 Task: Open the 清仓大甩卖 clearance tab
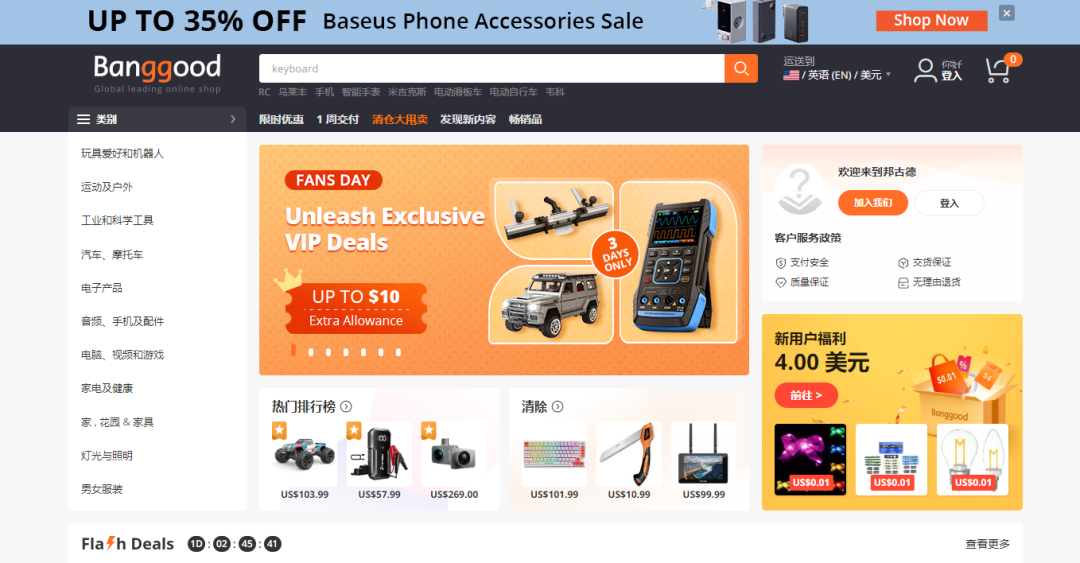coord(399,119)
